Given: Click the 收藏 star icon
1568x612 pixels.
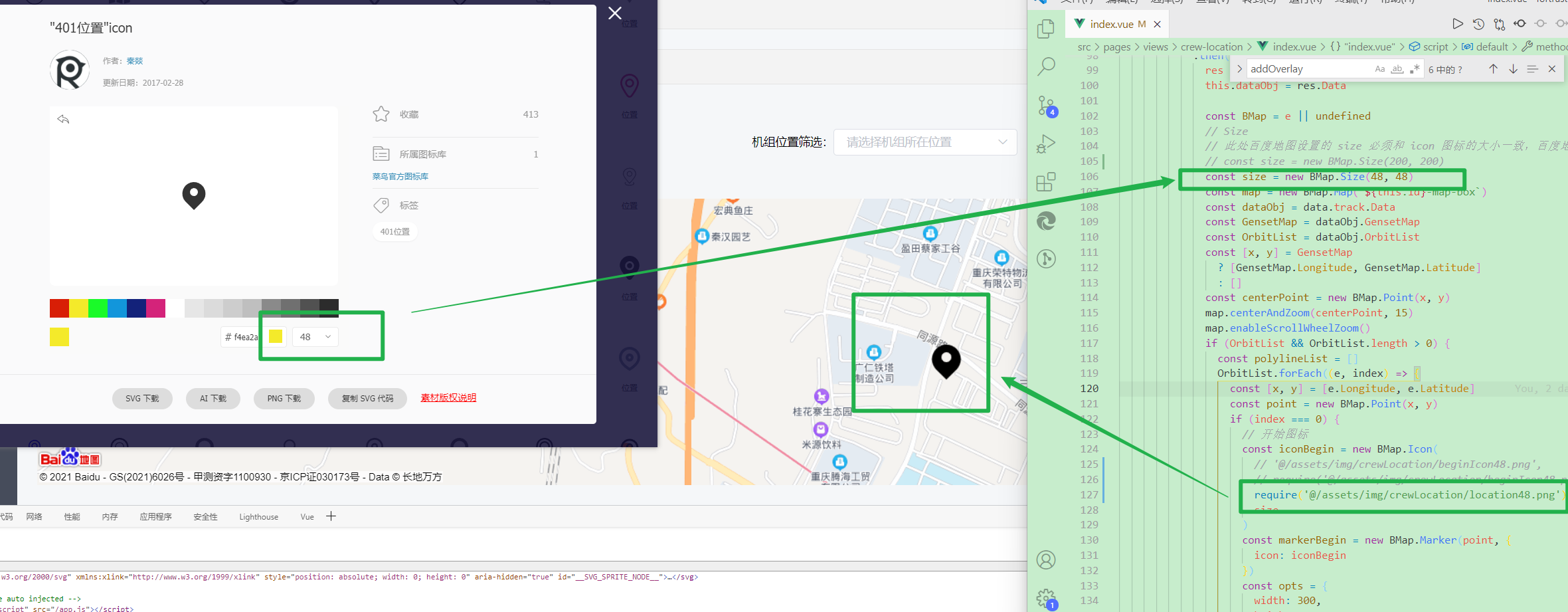Looking at the screenshot, I should 381,114.
